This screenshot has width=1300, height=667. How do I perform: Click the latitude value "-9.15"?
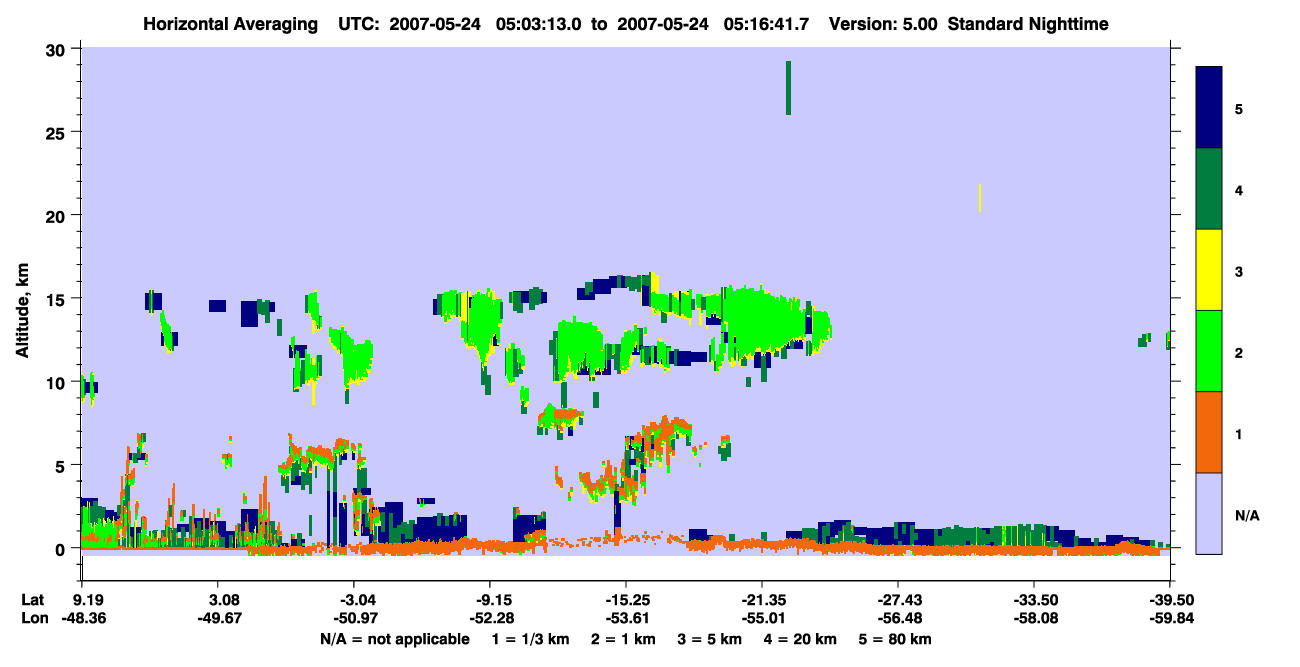pyautogui.click(x=493, y=599)
